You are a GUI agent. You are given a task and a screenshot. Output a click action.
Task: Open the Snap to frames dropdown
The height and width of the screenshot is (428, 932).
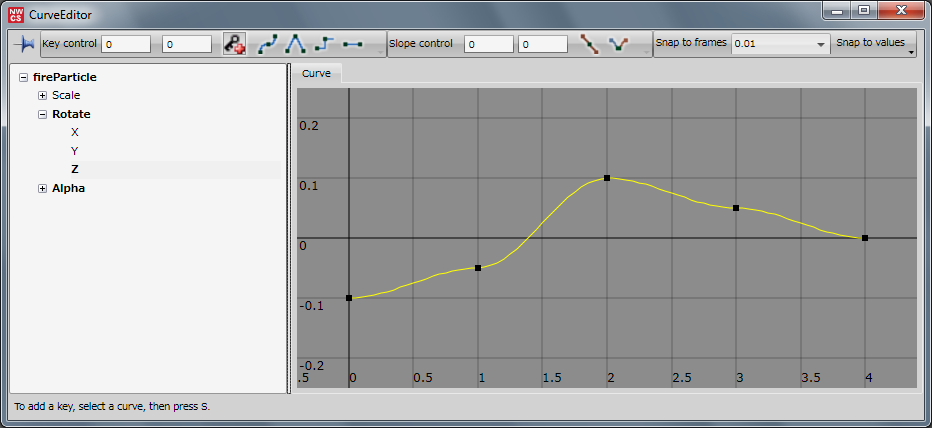pos(780,45)
